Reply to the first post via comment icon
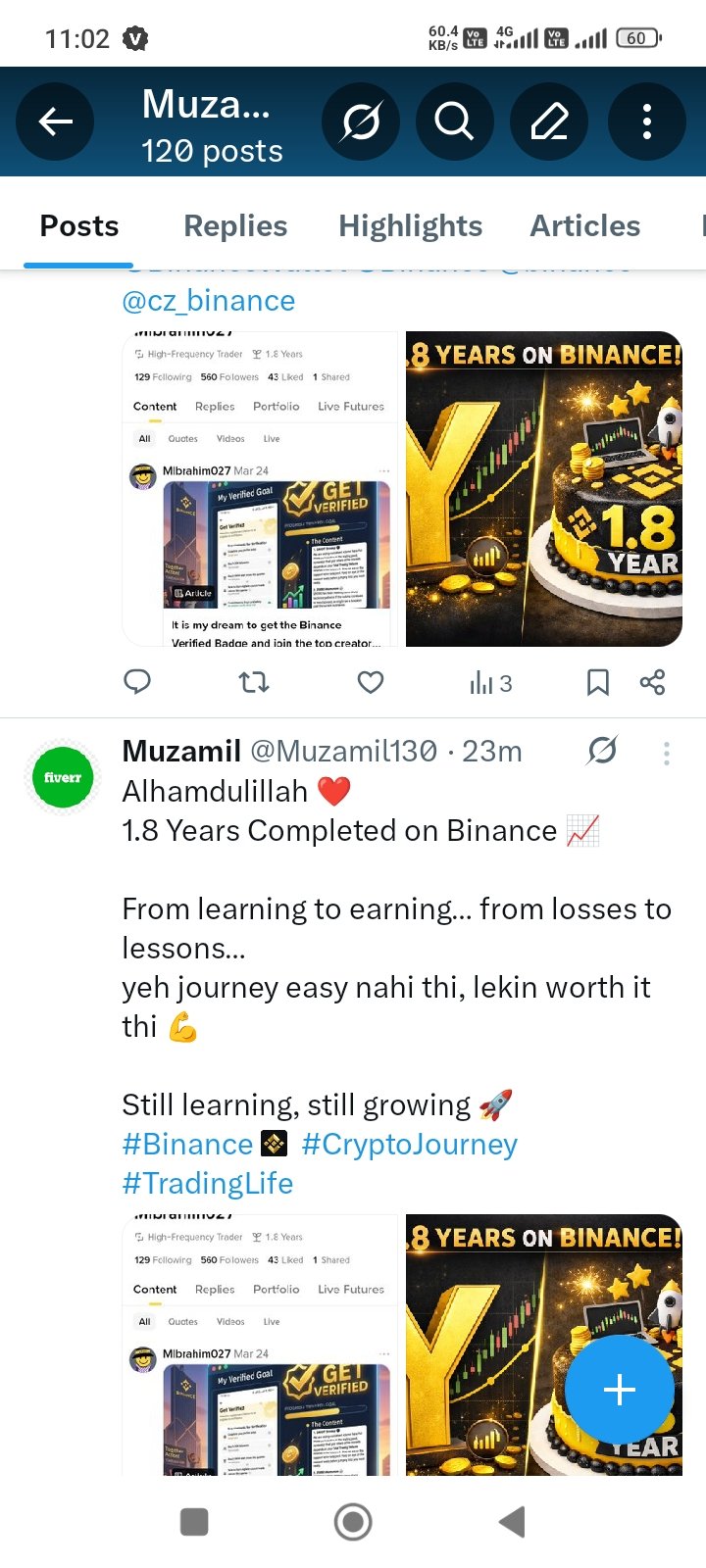This screenshot has height=1568, width=706. tap(137, 682)
